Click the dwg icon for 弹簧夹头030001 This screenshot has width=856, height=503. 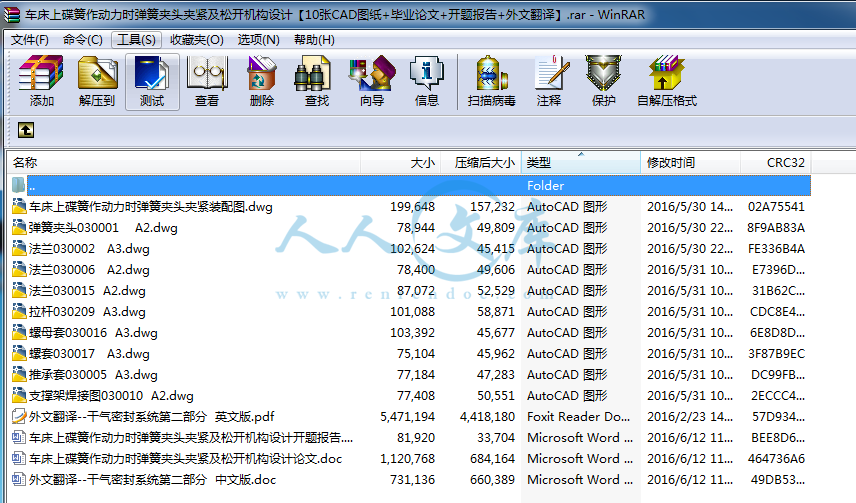(x=19, y=227)
